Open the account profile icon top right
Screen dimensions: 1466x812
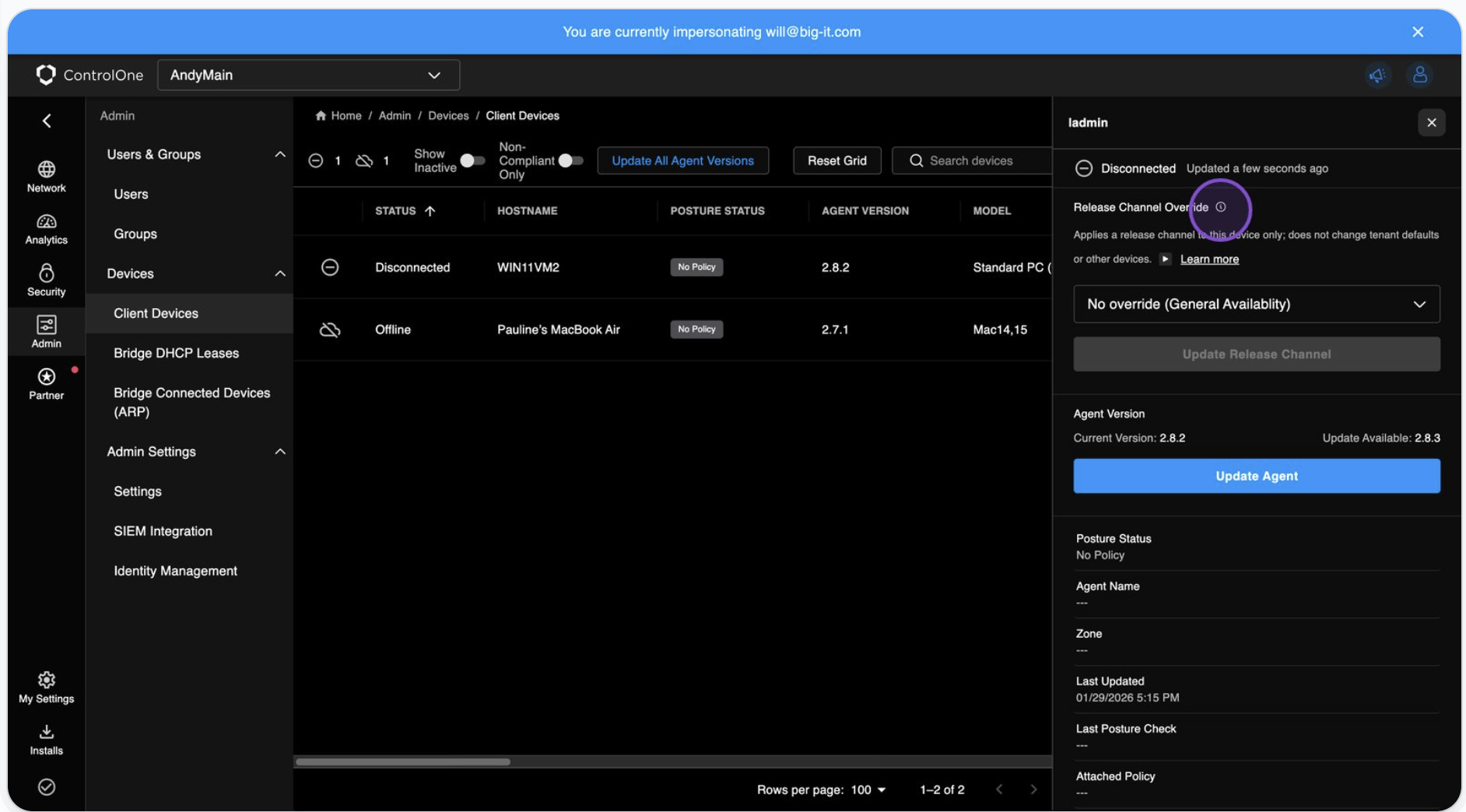[1419, 75]
